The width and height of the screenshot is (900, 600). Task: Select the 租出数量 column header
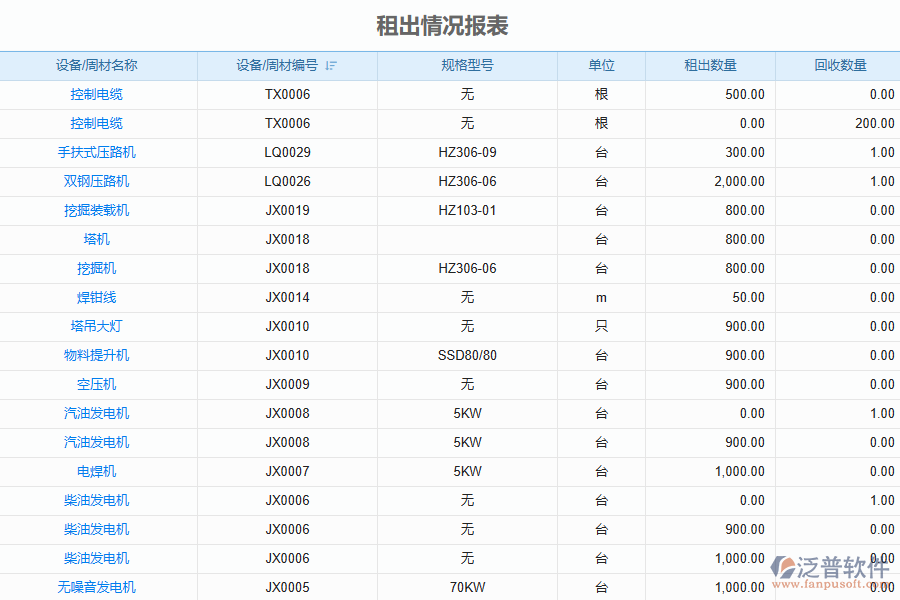(710, 66)
